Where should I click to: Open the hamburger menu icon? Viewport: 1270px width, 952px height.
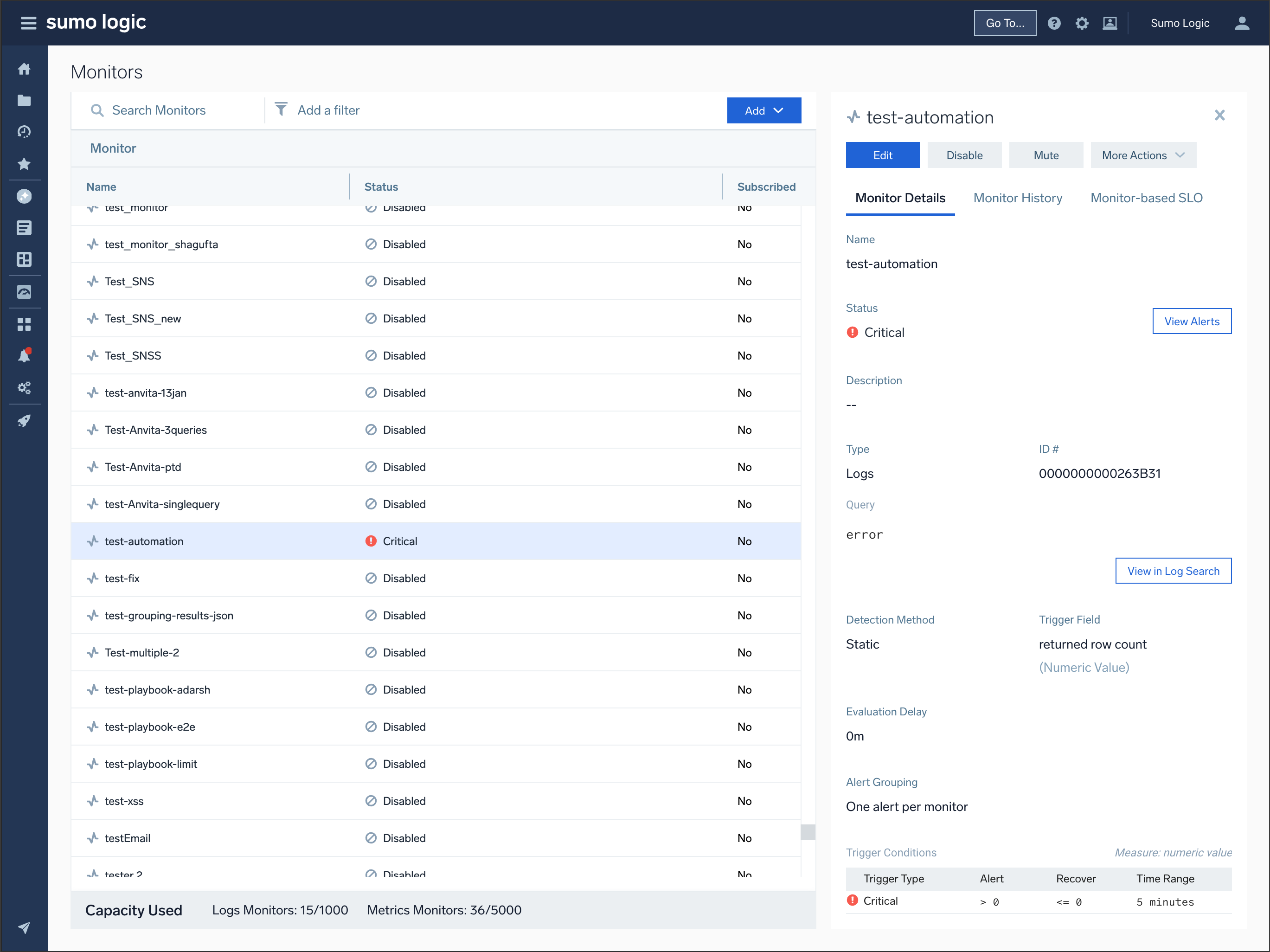[x=28, y=23]
